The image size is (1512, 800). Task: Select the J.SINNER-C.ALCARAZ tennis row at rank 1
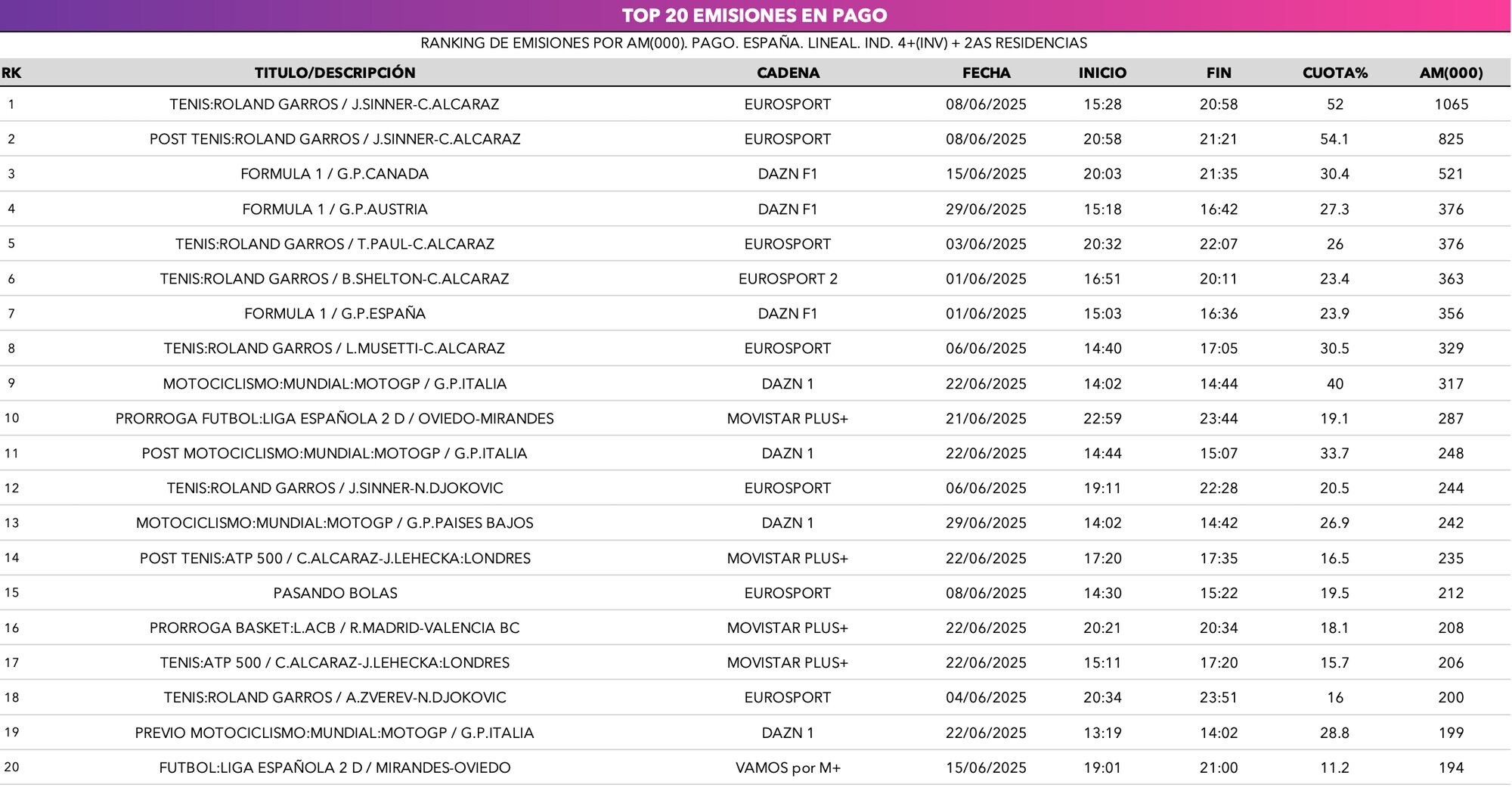point(334,104)
